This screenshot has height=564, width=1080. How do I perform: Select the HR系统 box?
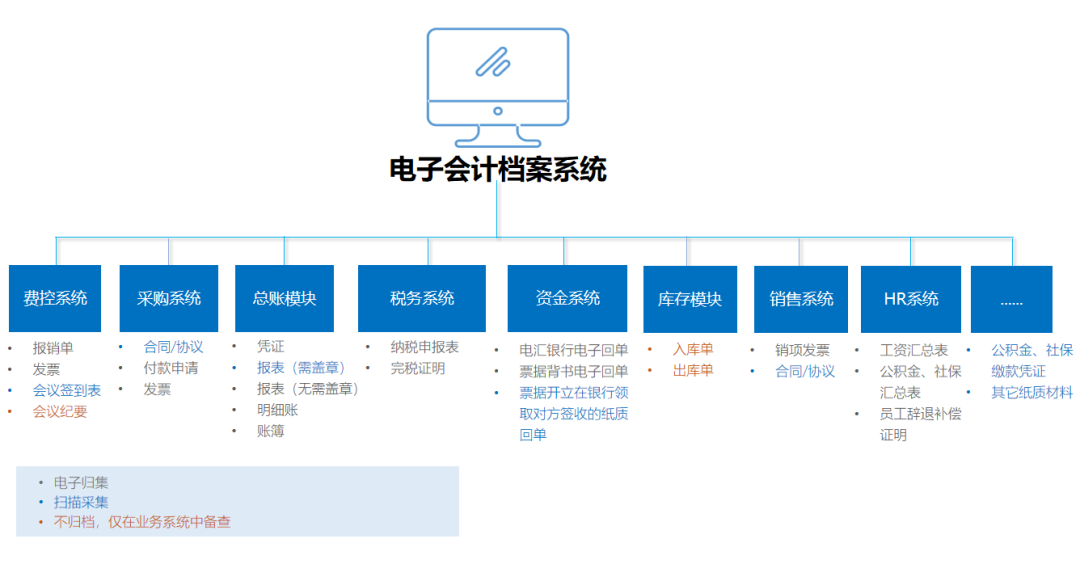pos(911,299)
